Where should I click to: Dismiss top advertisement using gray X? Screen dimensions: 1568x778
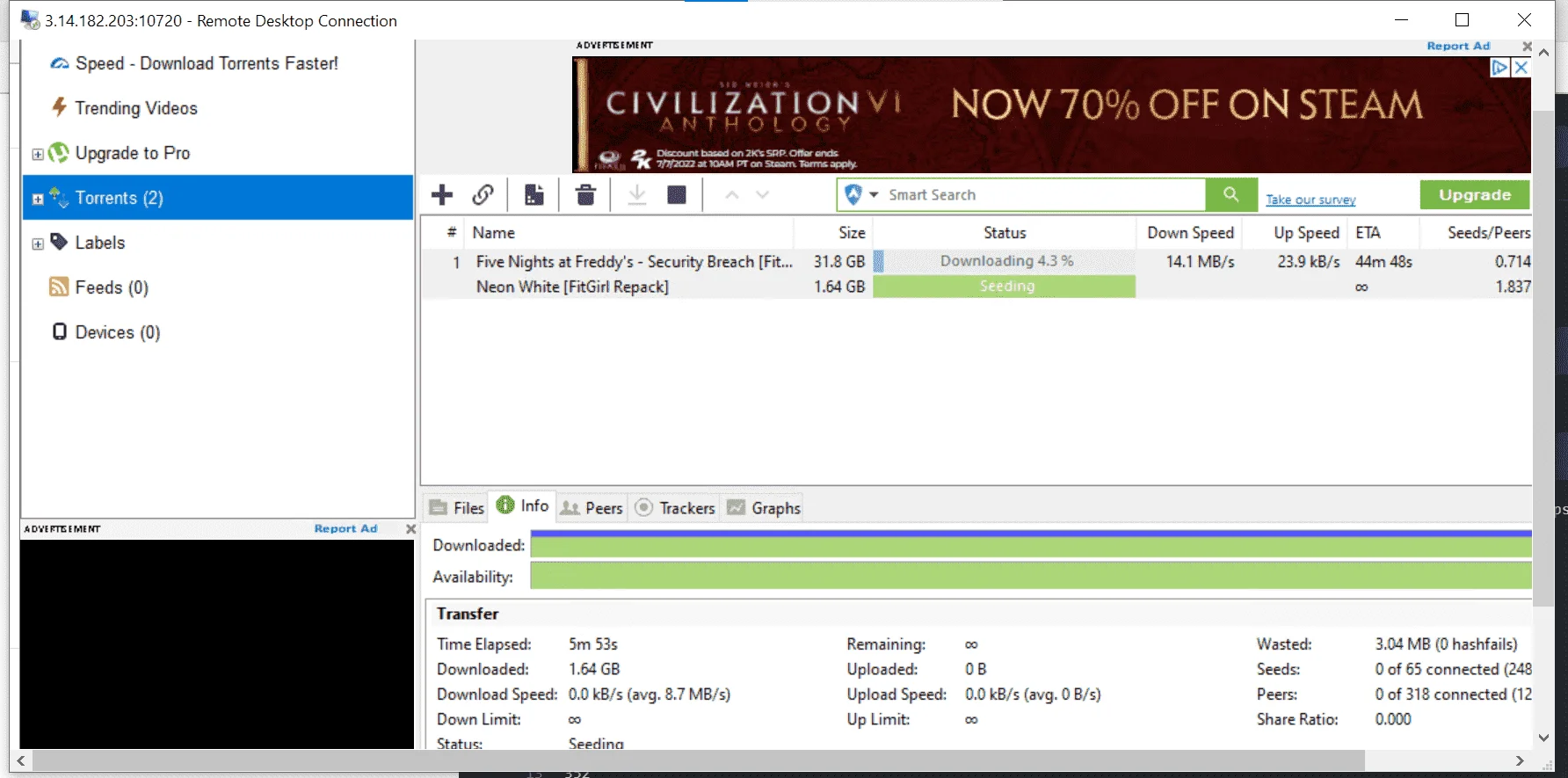pos(1527,46)
